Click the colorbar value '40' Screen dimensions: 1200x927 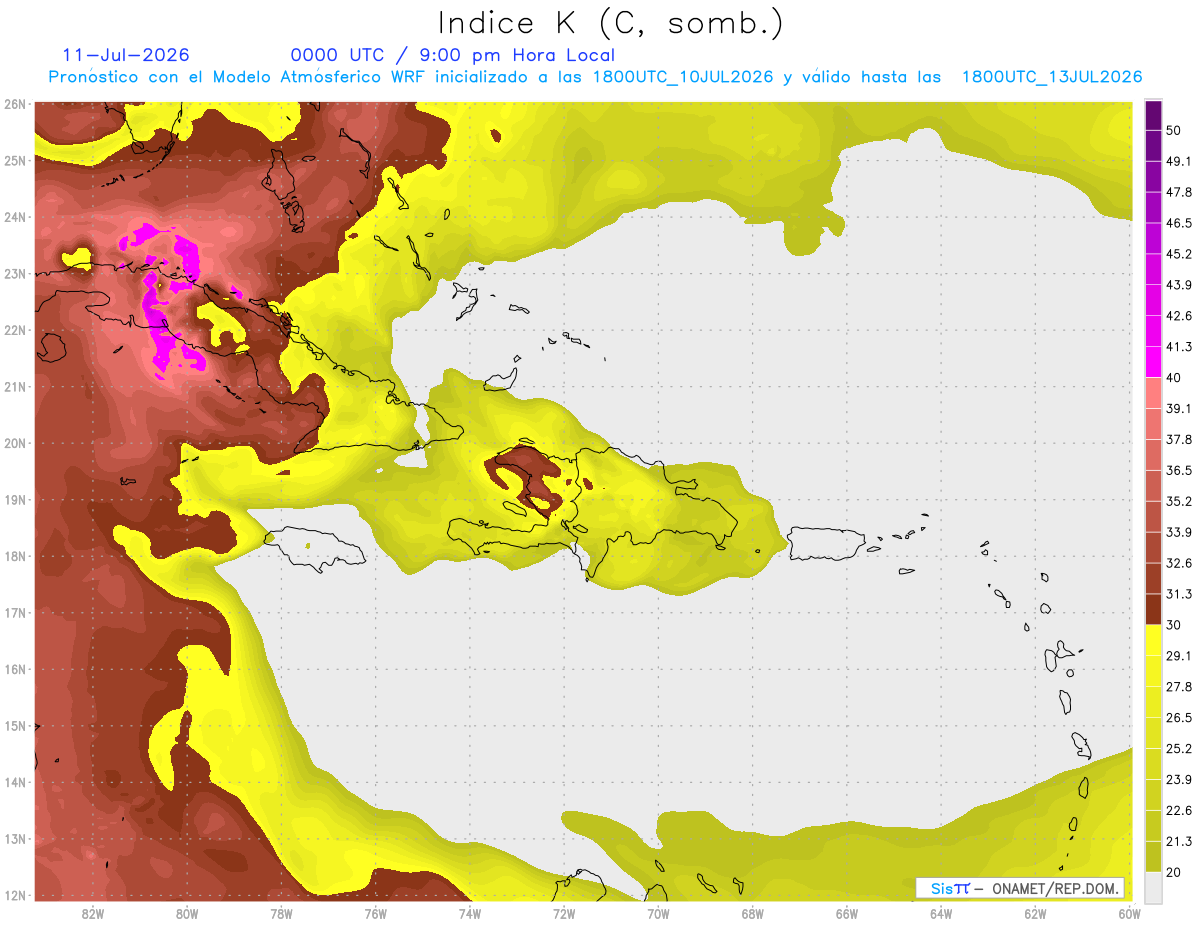pos(1175,377)
